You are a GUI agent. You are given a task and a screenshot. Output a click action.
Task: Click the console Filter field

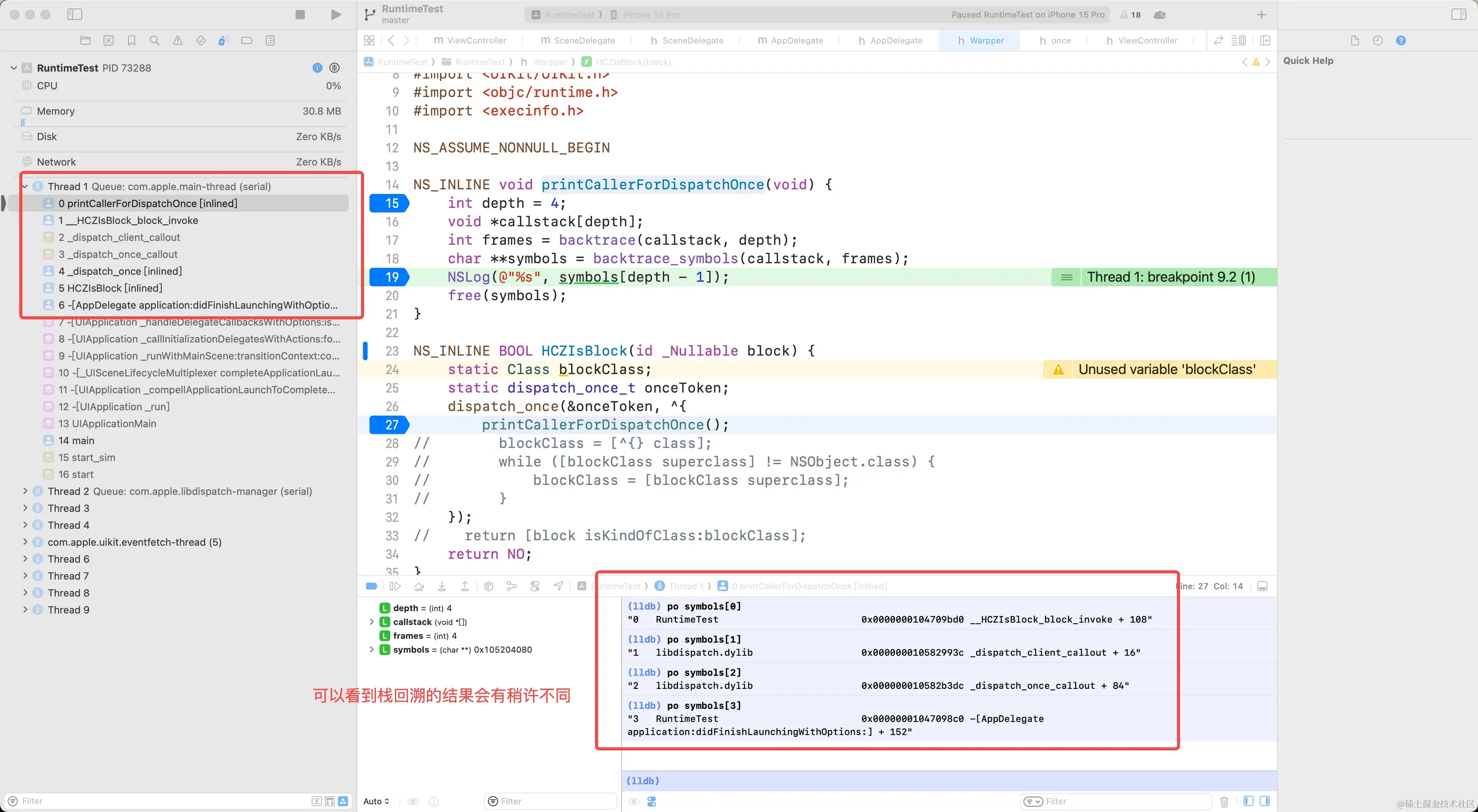coord(1116,801)
